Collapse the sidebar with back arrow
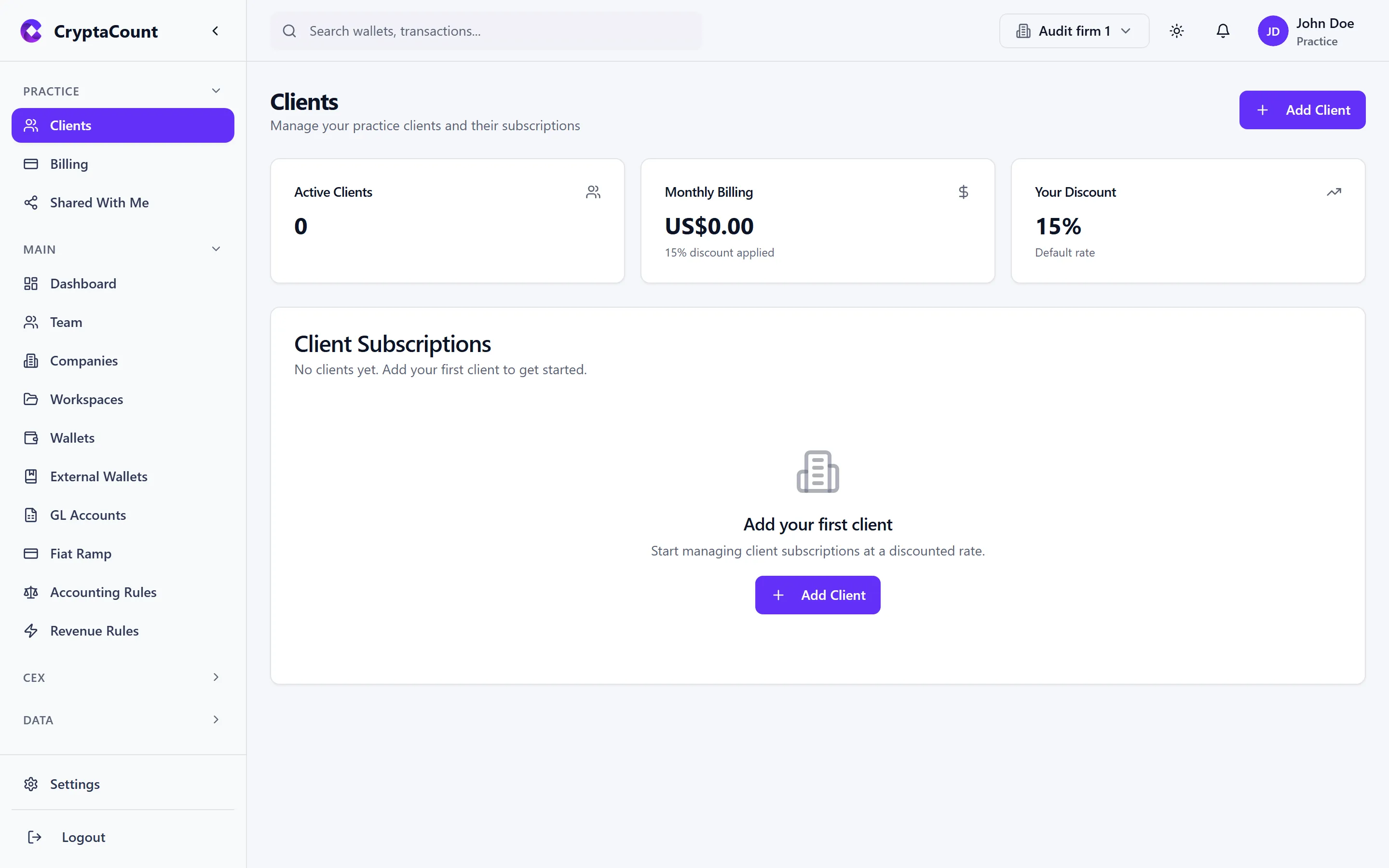This screenshot has height=868, width=1389. pyautogui.click(x=215, y=30)
